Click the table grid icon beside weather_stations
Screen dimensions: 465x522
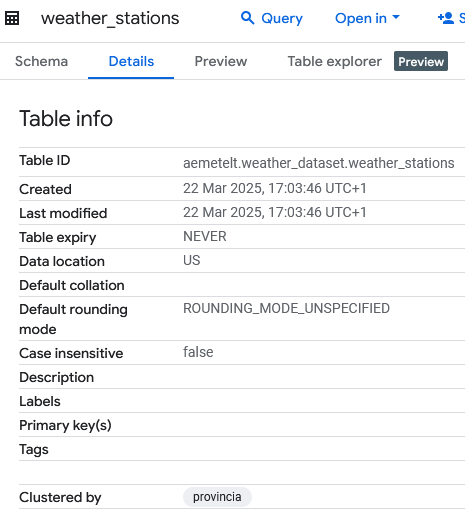click(x=12, y=18)
